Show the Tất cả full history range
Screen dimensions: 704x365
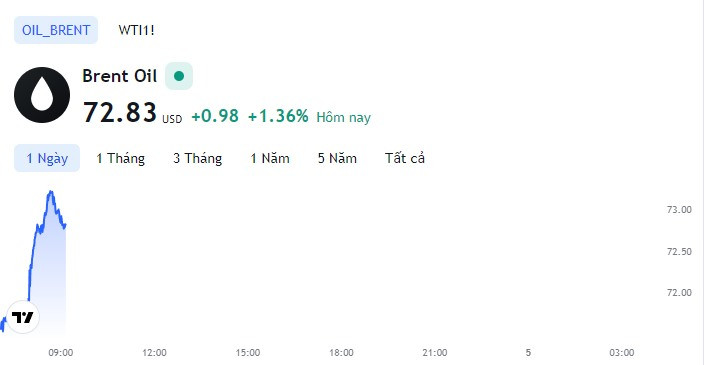pos(405,158)
